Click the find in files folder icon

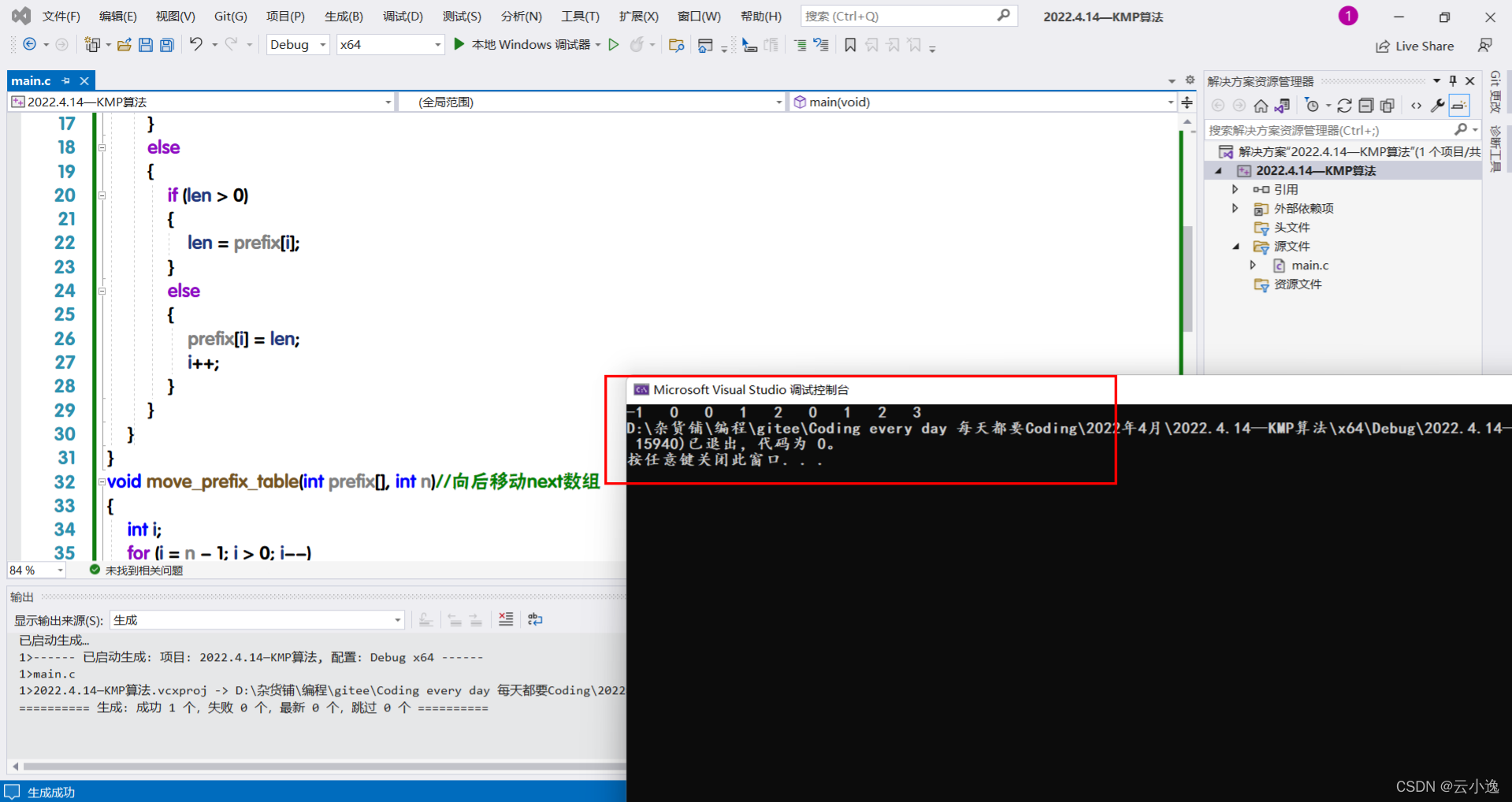676,45
